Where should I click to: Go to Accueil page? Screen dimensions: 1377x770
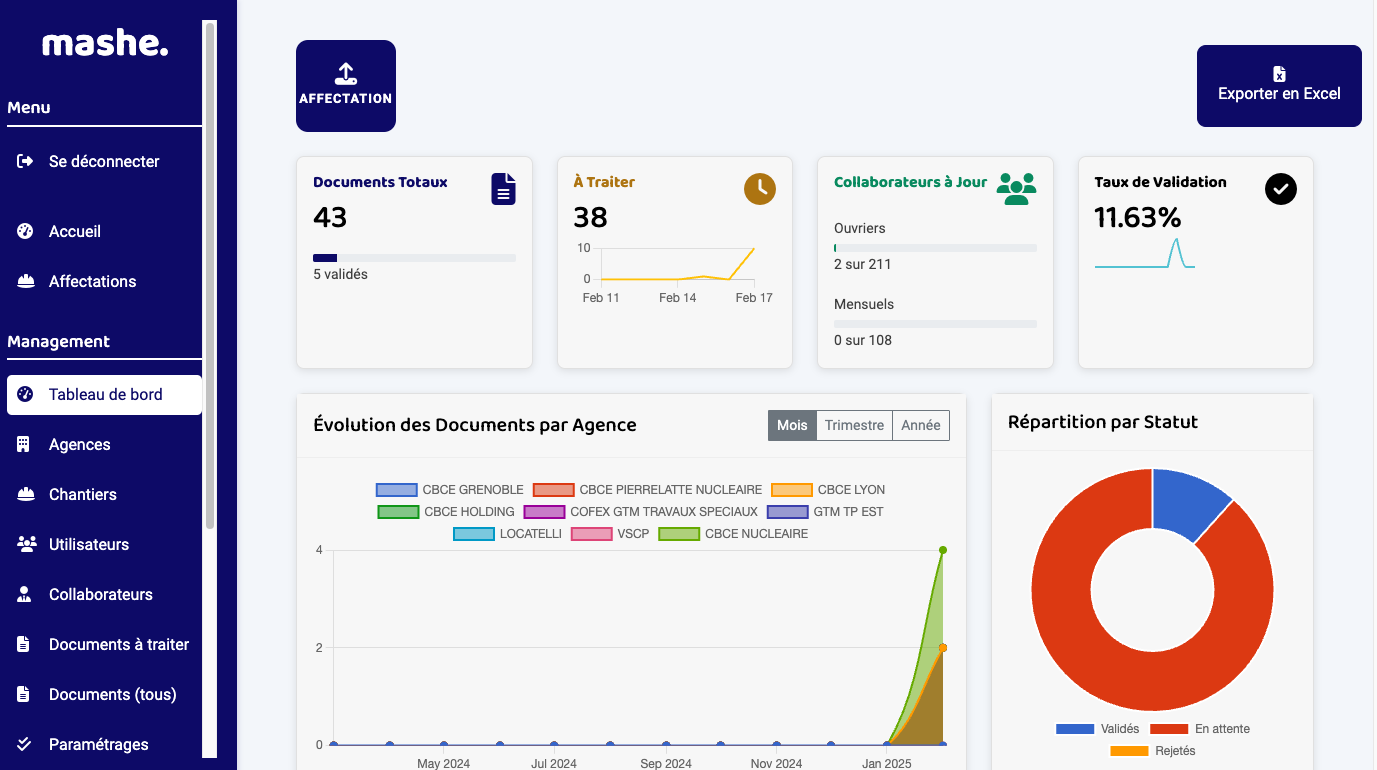[104, 231]
